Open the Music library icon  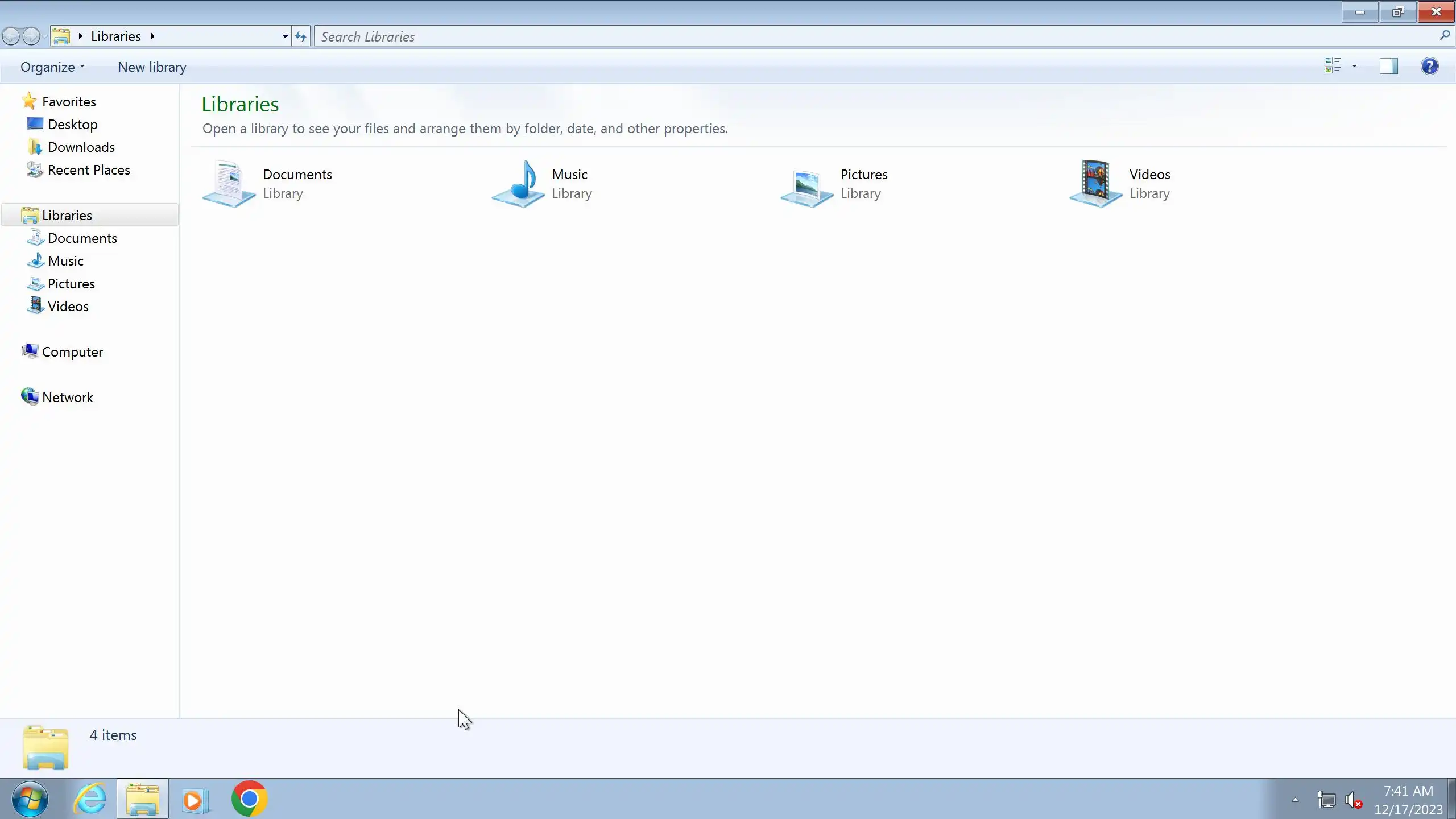tap(518, 184)
